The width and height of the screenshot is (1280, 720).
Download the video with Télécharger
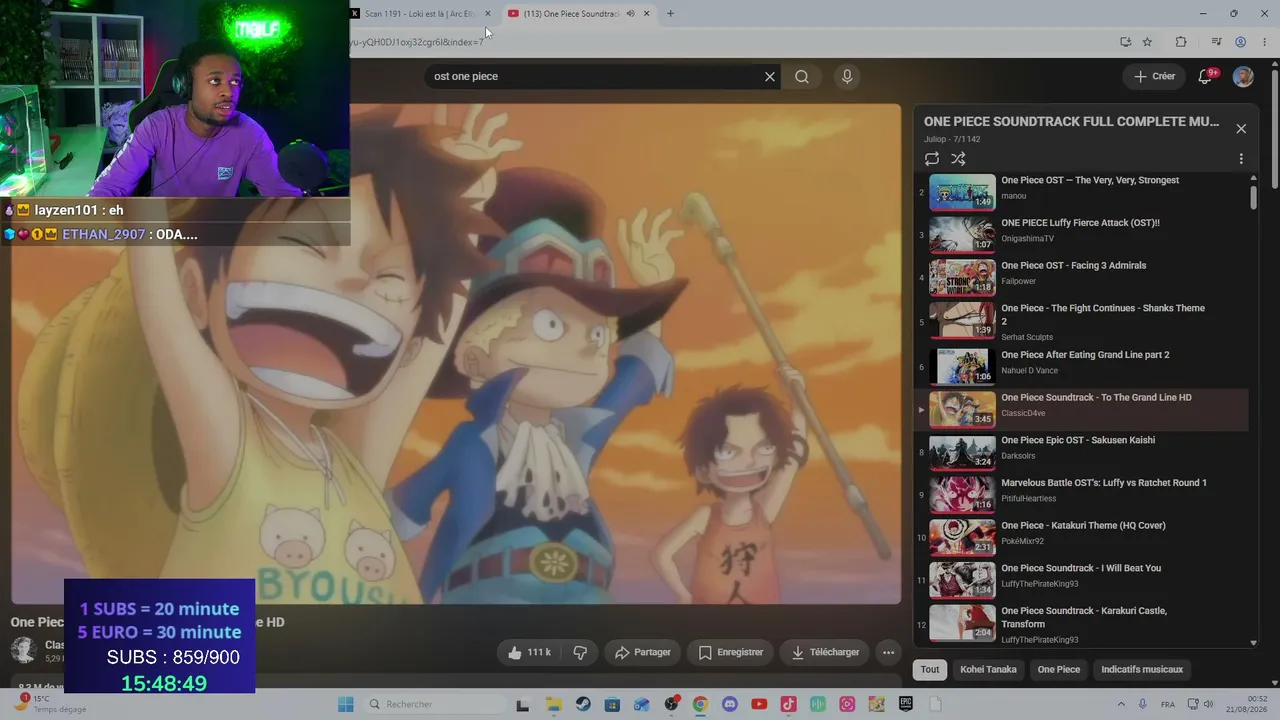(825, 652)
